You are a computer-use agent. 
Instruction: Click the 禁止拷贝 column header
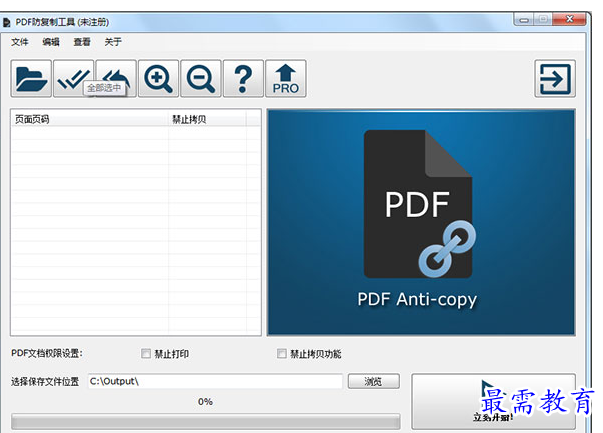click(x=207, y=119)
